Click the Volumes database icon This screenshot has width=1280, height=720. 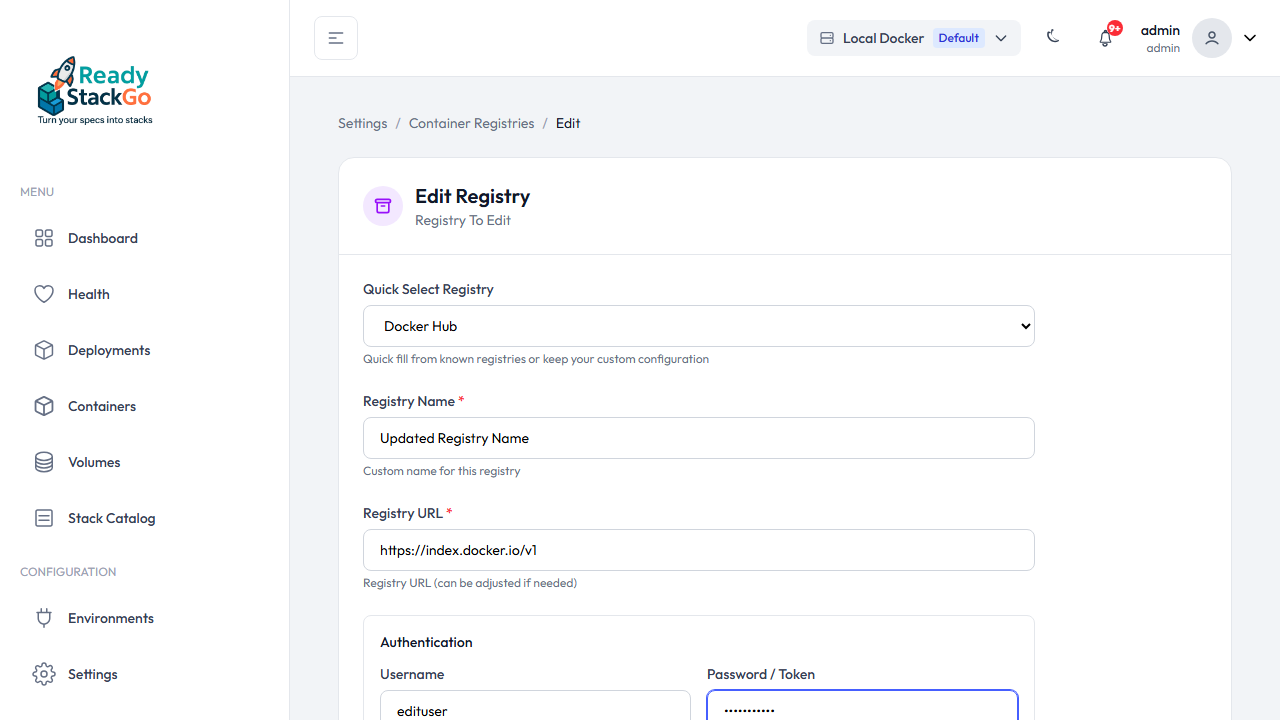(x=44, y=462)
